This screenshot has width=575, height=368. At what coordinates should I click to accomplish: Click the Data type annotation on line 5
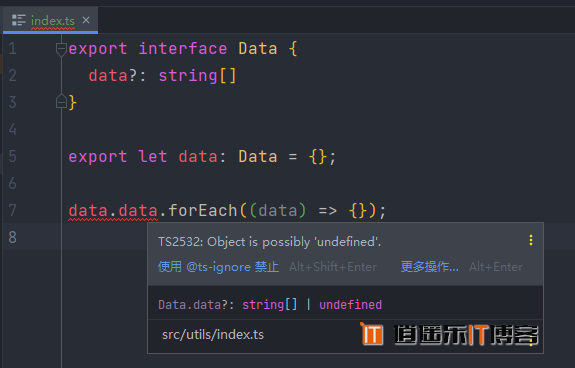pos(258,157)
